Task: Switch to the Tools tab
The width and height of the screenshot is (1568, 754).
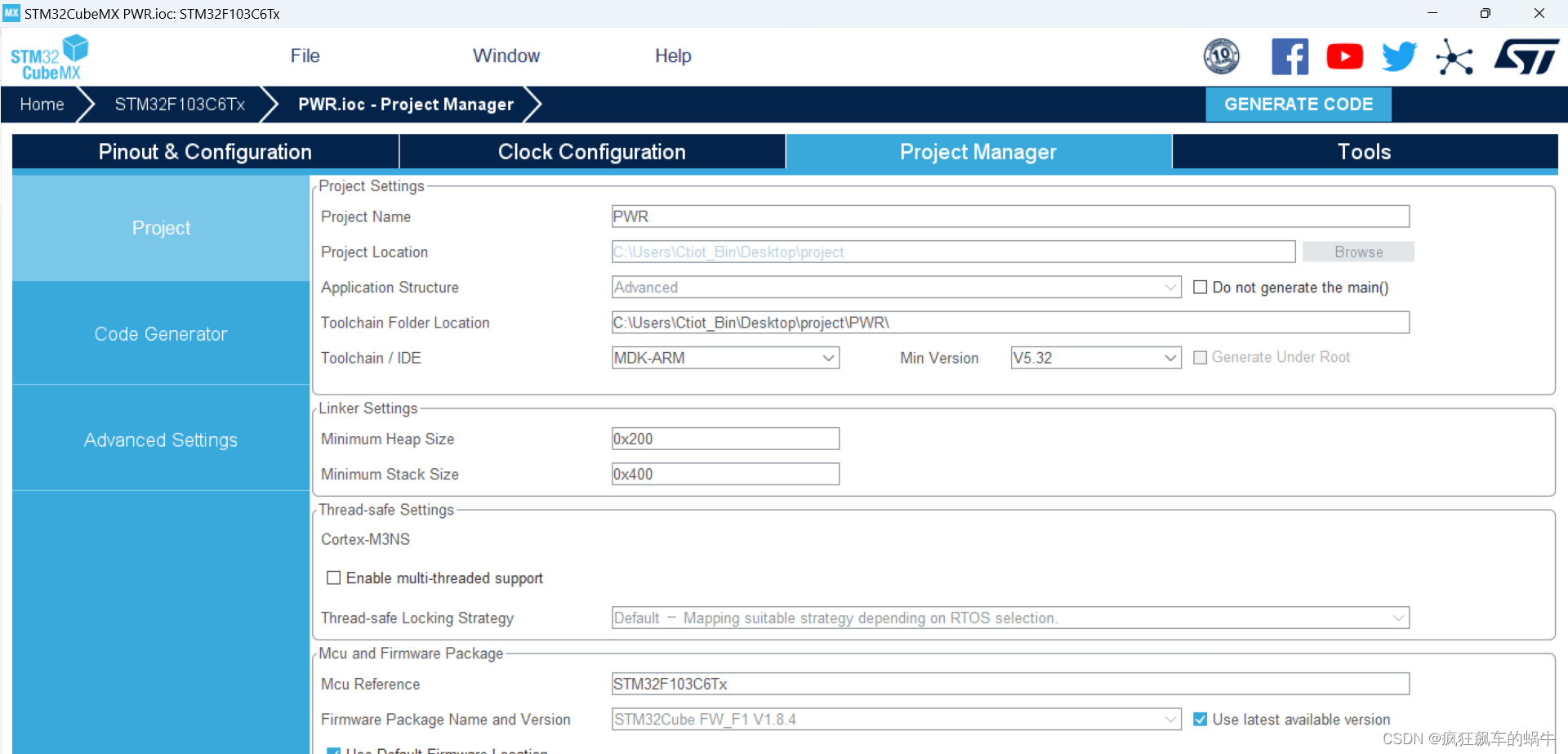Action: pos(1365,152)
